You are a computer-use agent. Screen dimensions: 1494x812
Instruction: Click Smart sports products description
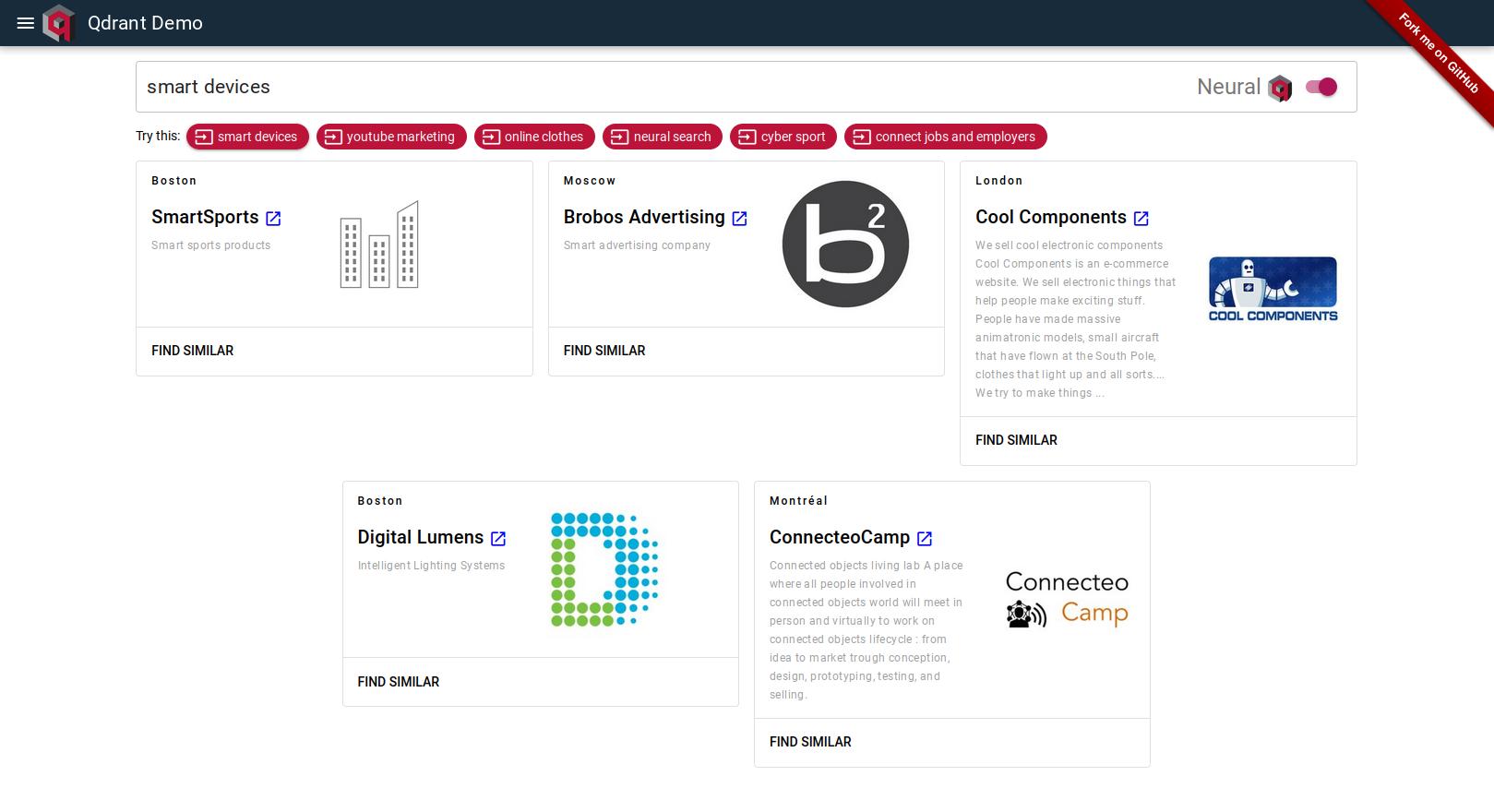[x=211, y=245]
